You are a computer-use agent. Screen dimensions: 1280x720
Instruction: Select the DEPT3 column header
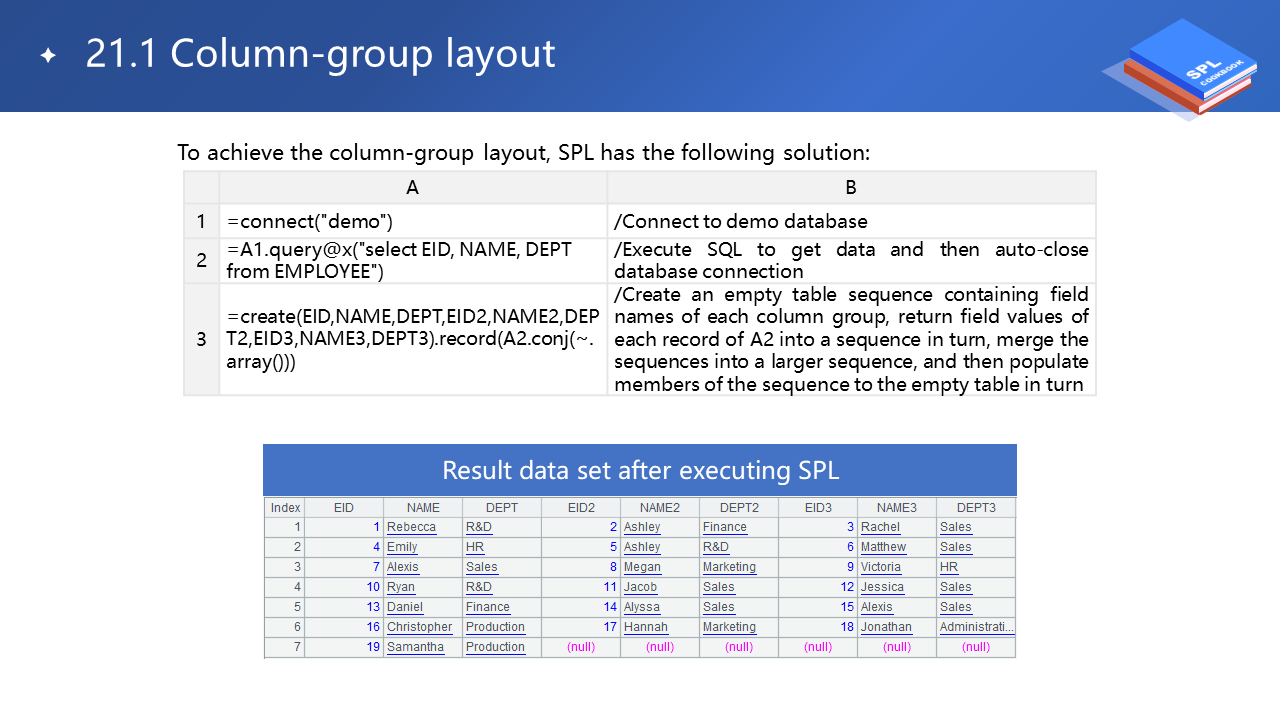(976, 508)
